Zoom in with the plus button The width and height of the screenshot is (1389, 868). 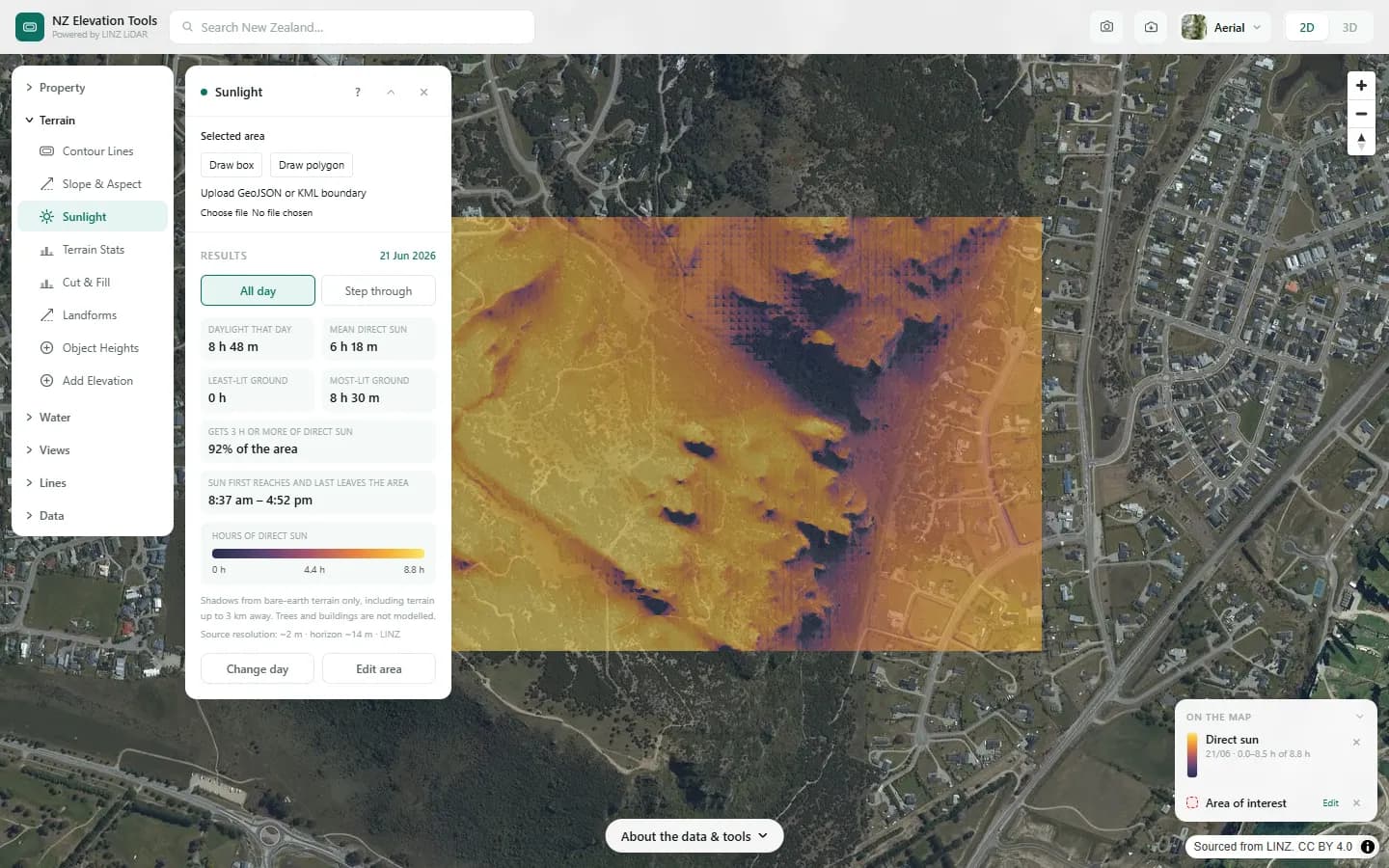tap(1361, 85)
